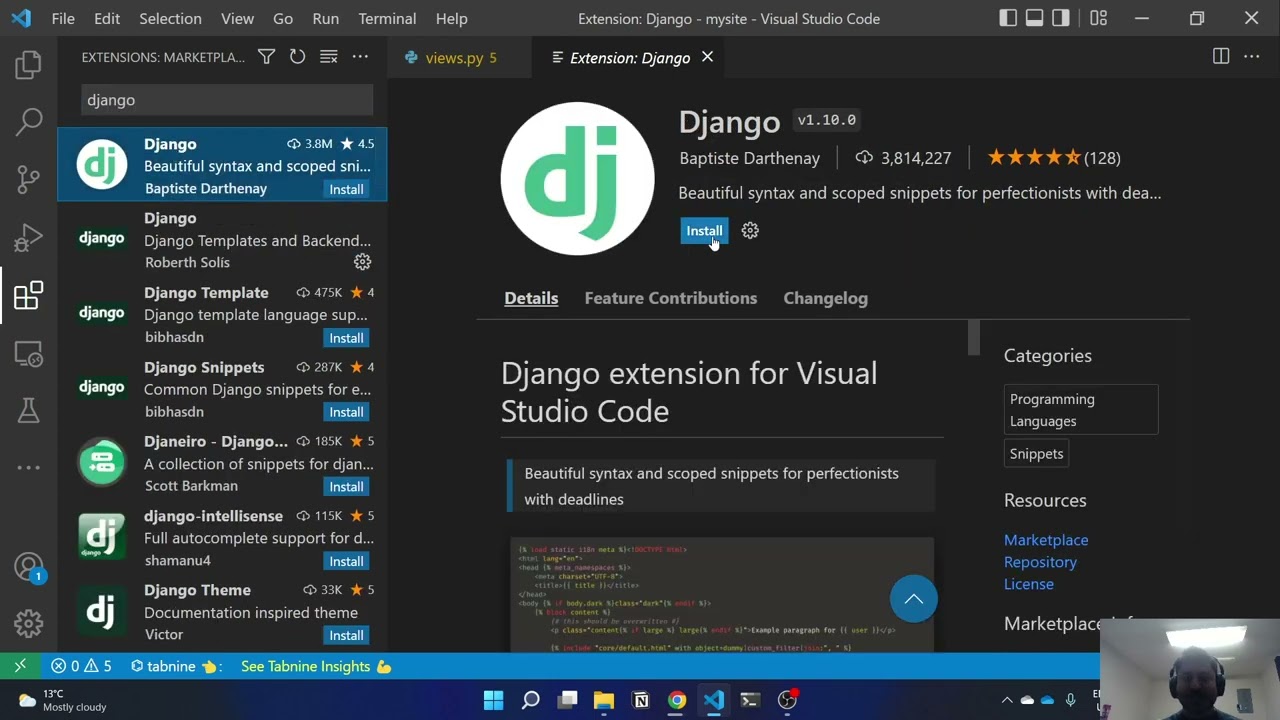The height and width of the screenshot is (720, 1280).
Task: Click the Programming Languages category
Action: click(x=1081, y=410)
